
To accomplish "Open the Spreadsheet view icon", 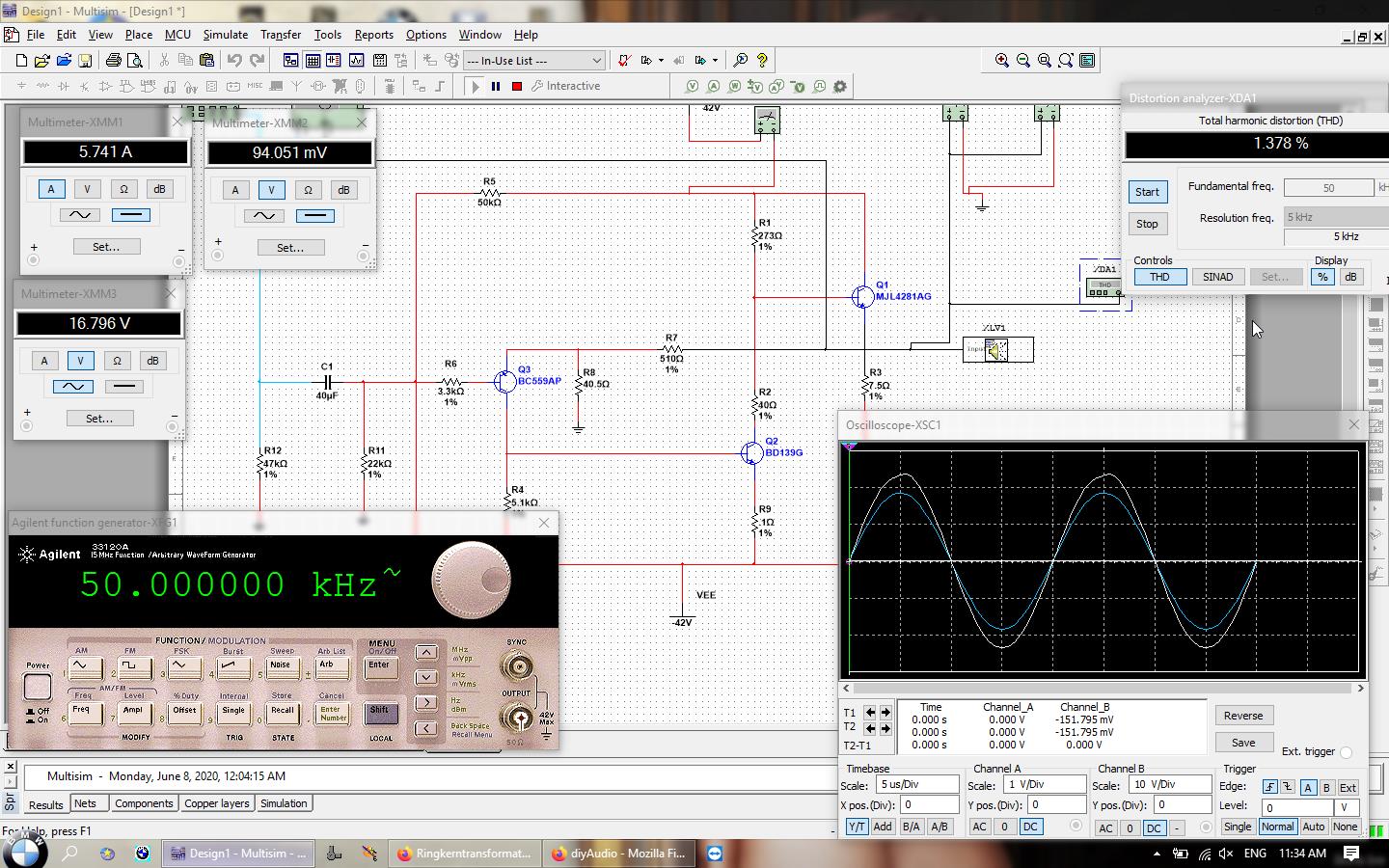I will [x=313, y=60].
